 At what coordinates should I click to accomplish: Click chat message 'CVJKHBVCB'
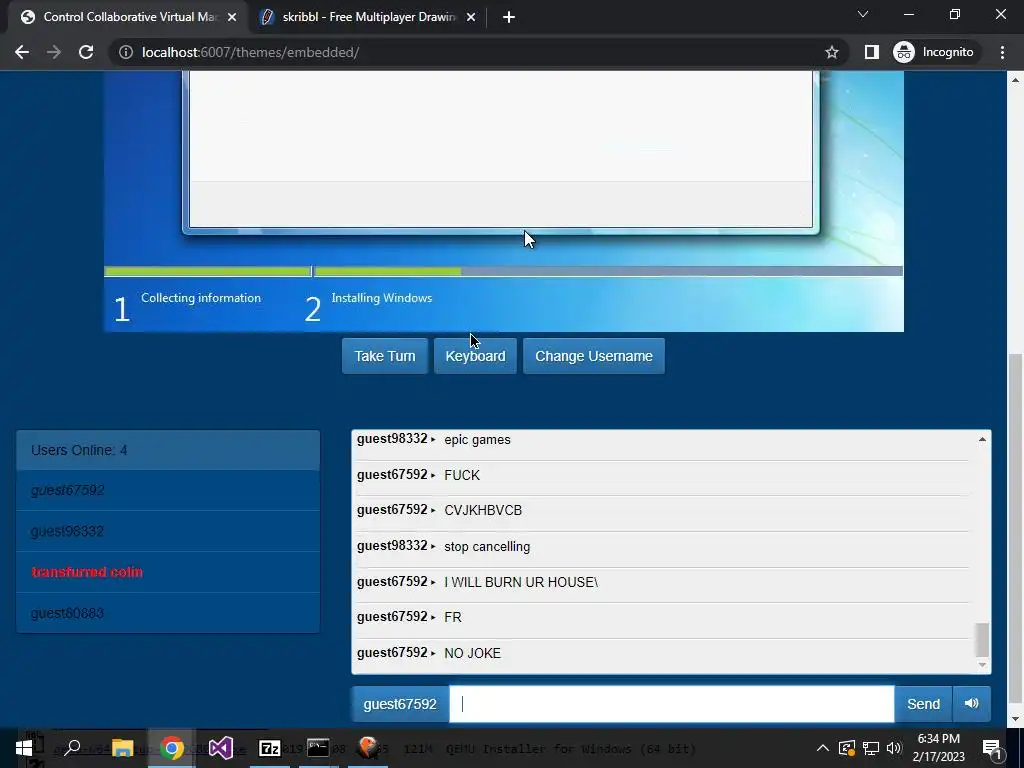[483, 511]
